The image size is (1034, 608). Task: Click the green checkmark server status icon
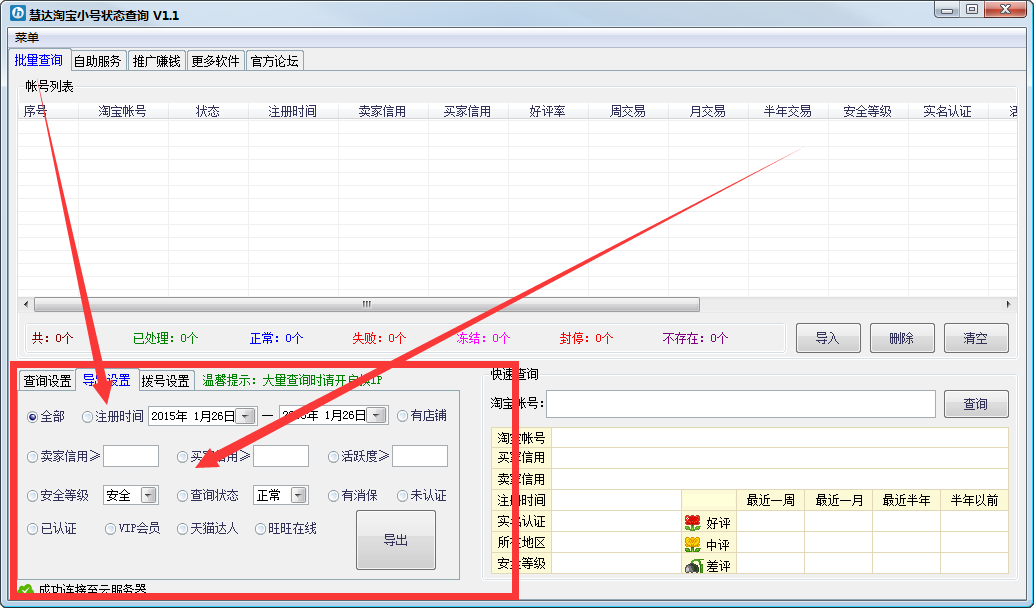pyautogui.click(x=25, y=590)
